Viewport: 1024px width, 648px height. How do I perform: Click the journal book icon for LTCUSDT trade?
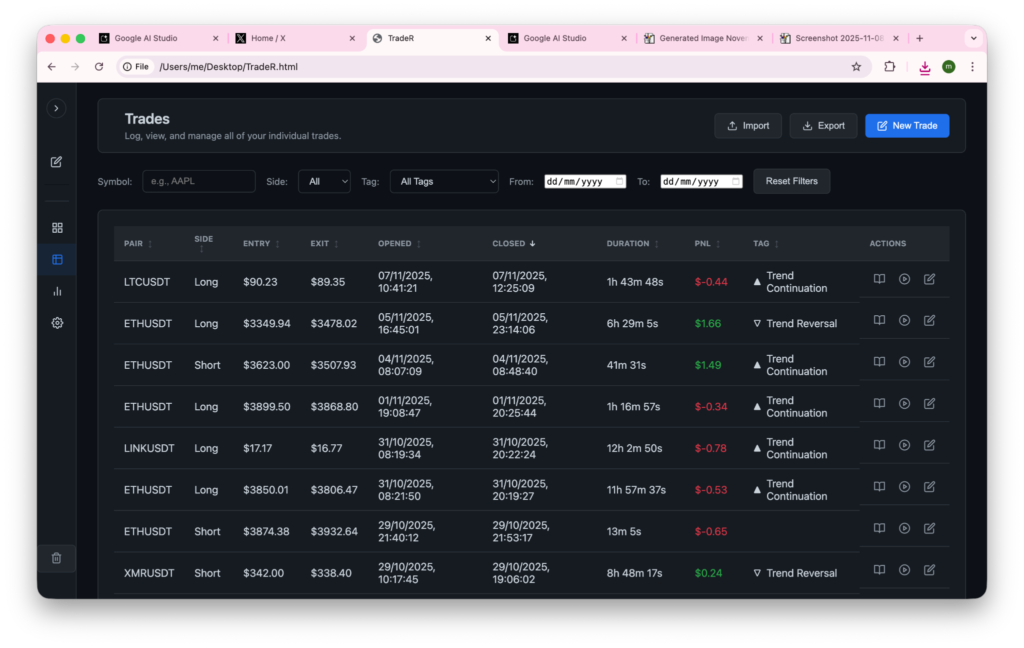879,280
